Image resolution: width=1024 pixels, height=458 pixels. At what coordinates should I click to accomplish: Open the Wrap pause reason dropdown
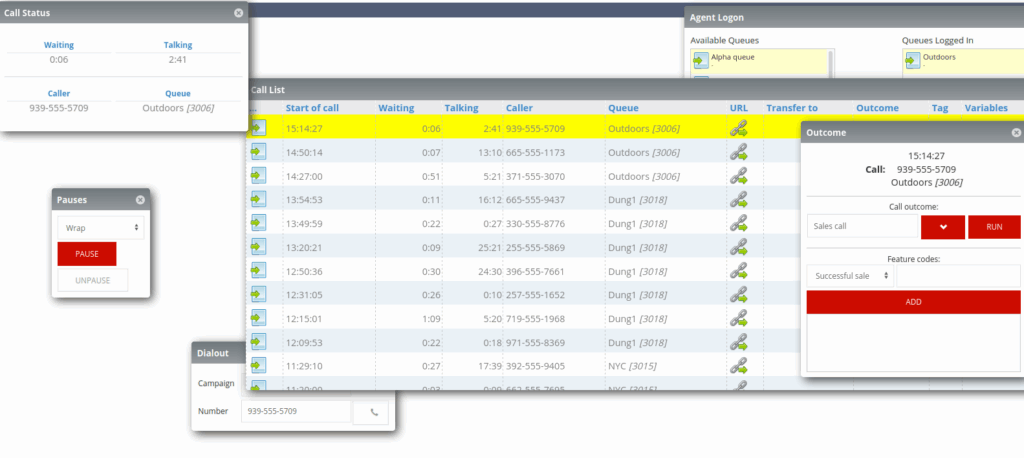click(x=101, y=228)
